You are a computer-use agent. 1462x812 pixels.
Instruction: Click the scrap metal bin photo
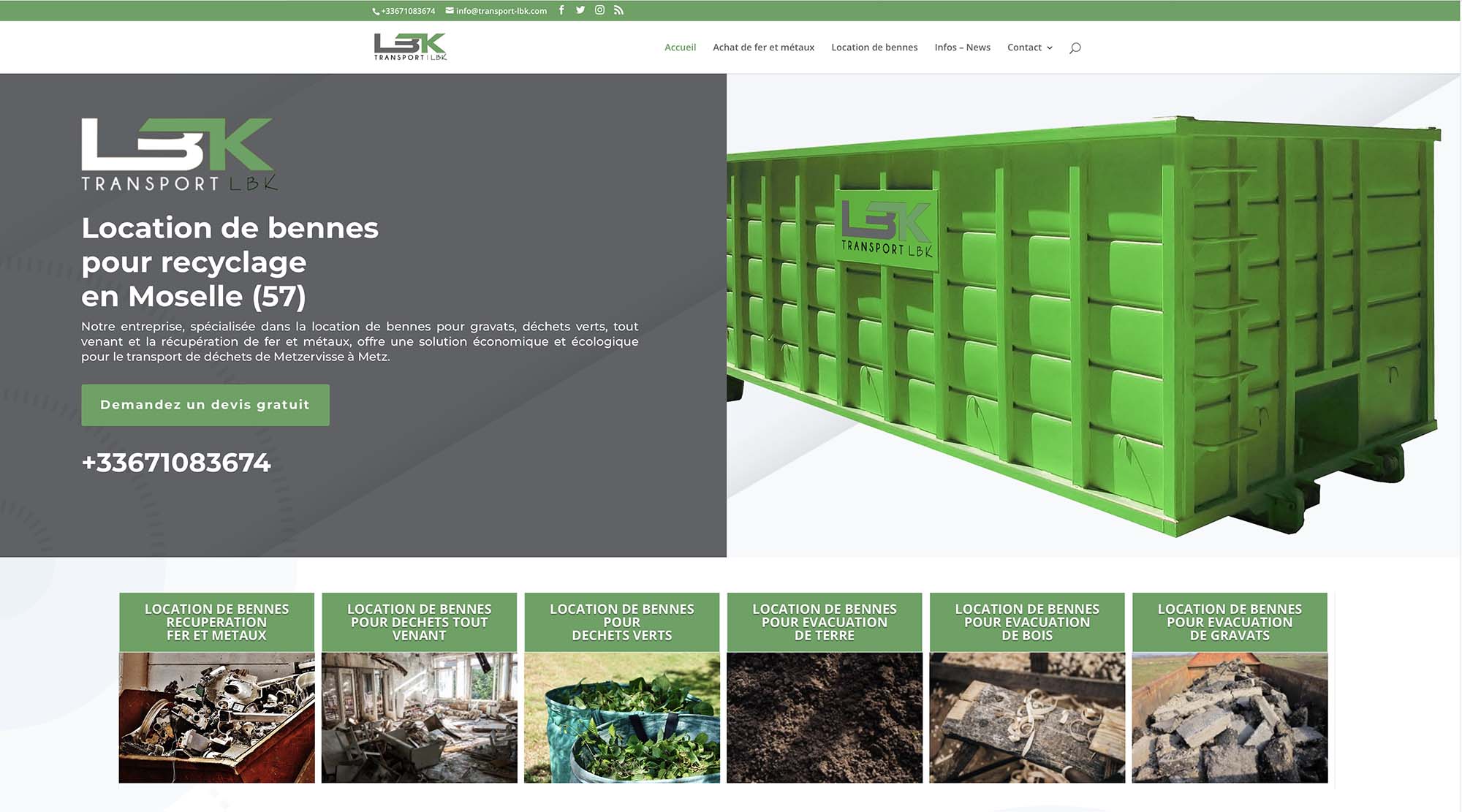(x=216, y=718)
